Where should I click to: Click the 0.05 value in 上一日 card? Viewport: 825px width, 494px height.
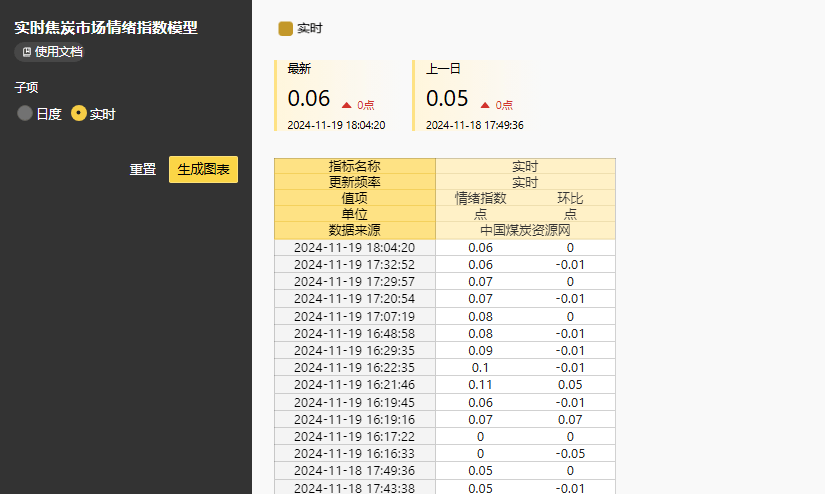(x=447, y=98)
